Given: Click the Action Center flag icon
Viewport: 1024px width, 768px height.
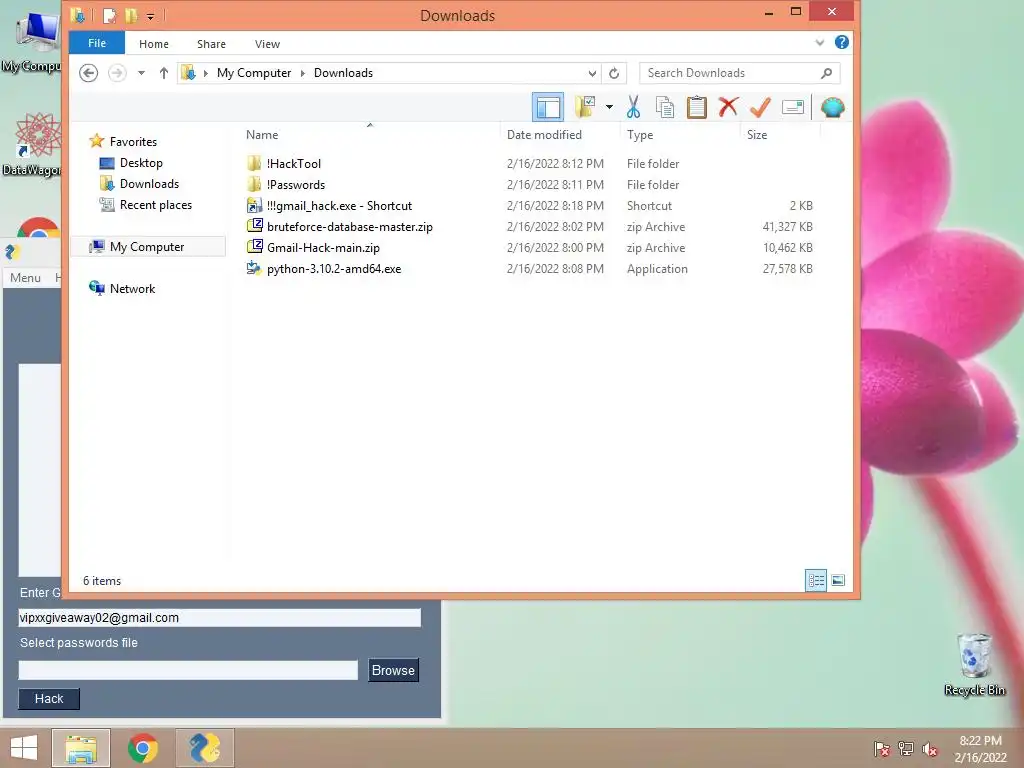Looking at the screenshot, I should tap(882, 749).
